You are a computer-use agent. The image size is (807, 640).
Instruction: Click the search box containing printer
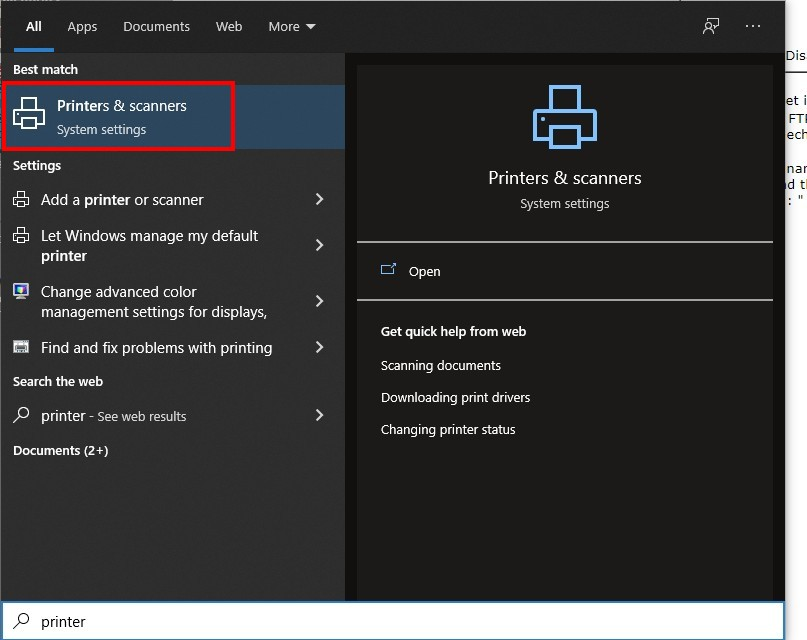(393, 621)
